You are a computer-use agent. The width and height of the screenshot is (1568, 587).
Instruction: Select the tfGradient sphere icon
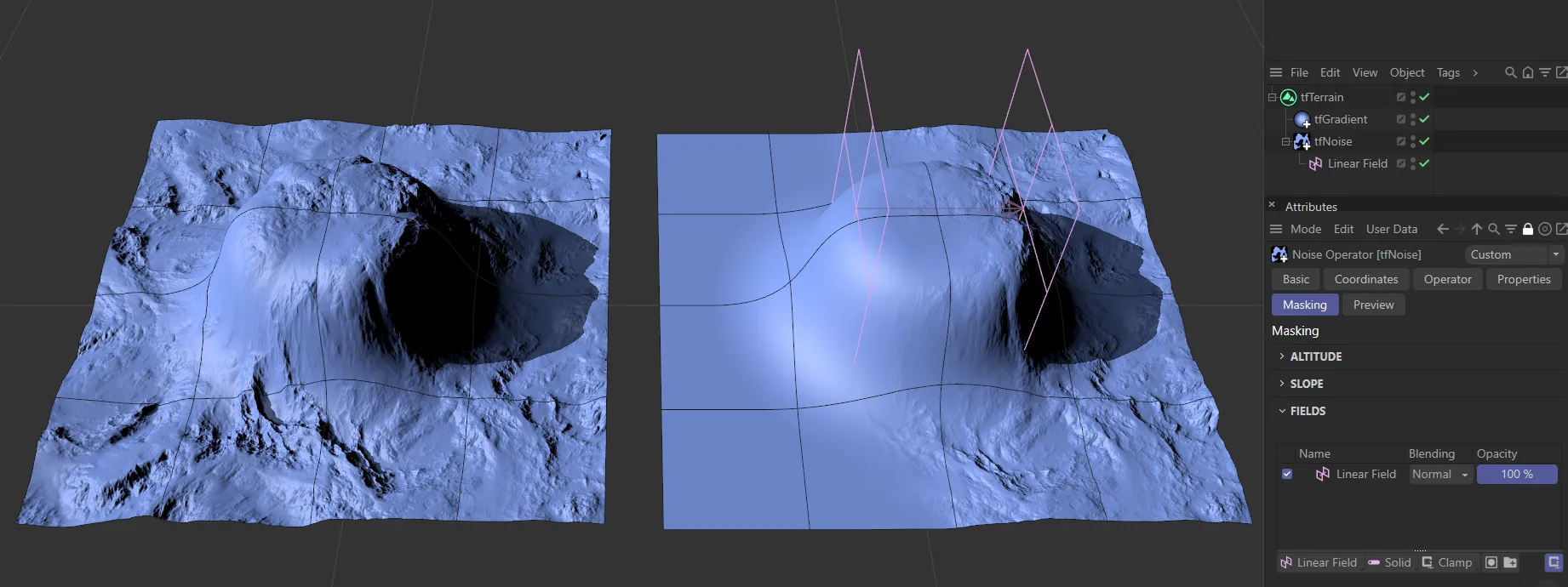coord(1302,120)
